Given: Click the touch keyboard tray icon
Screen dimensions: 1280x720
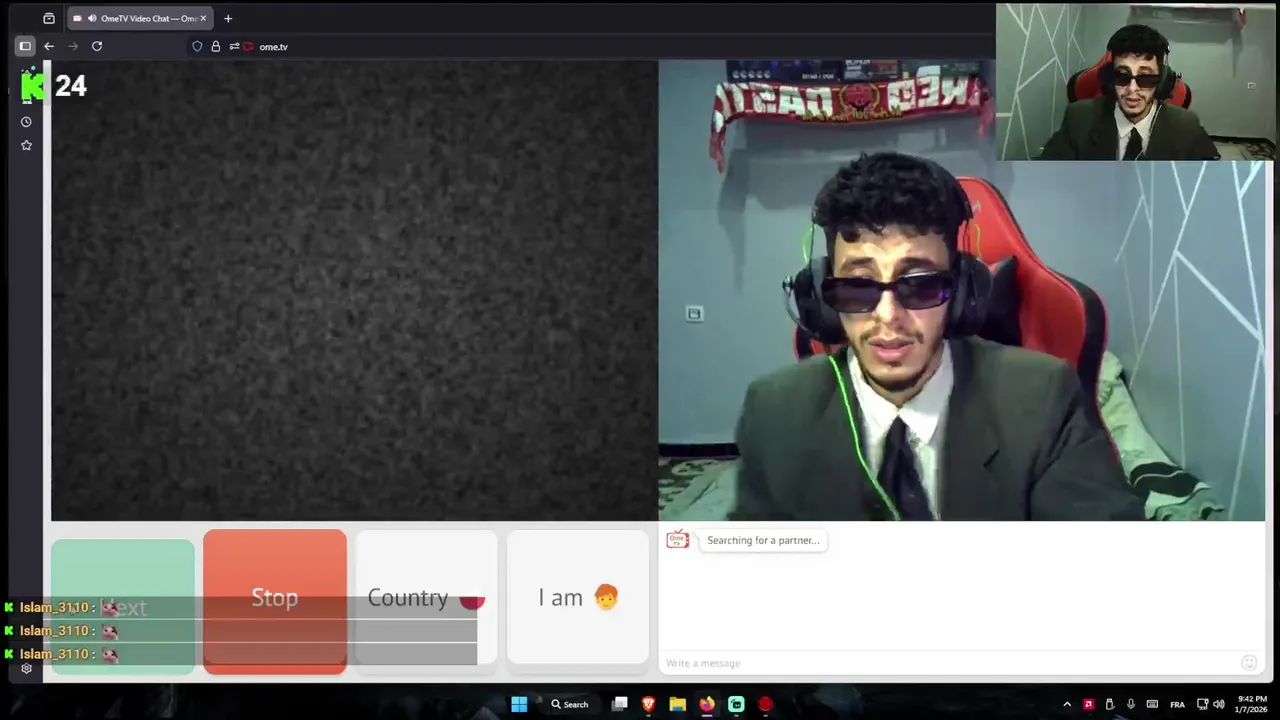Looking at the screenshot, I should [1152, 704].
